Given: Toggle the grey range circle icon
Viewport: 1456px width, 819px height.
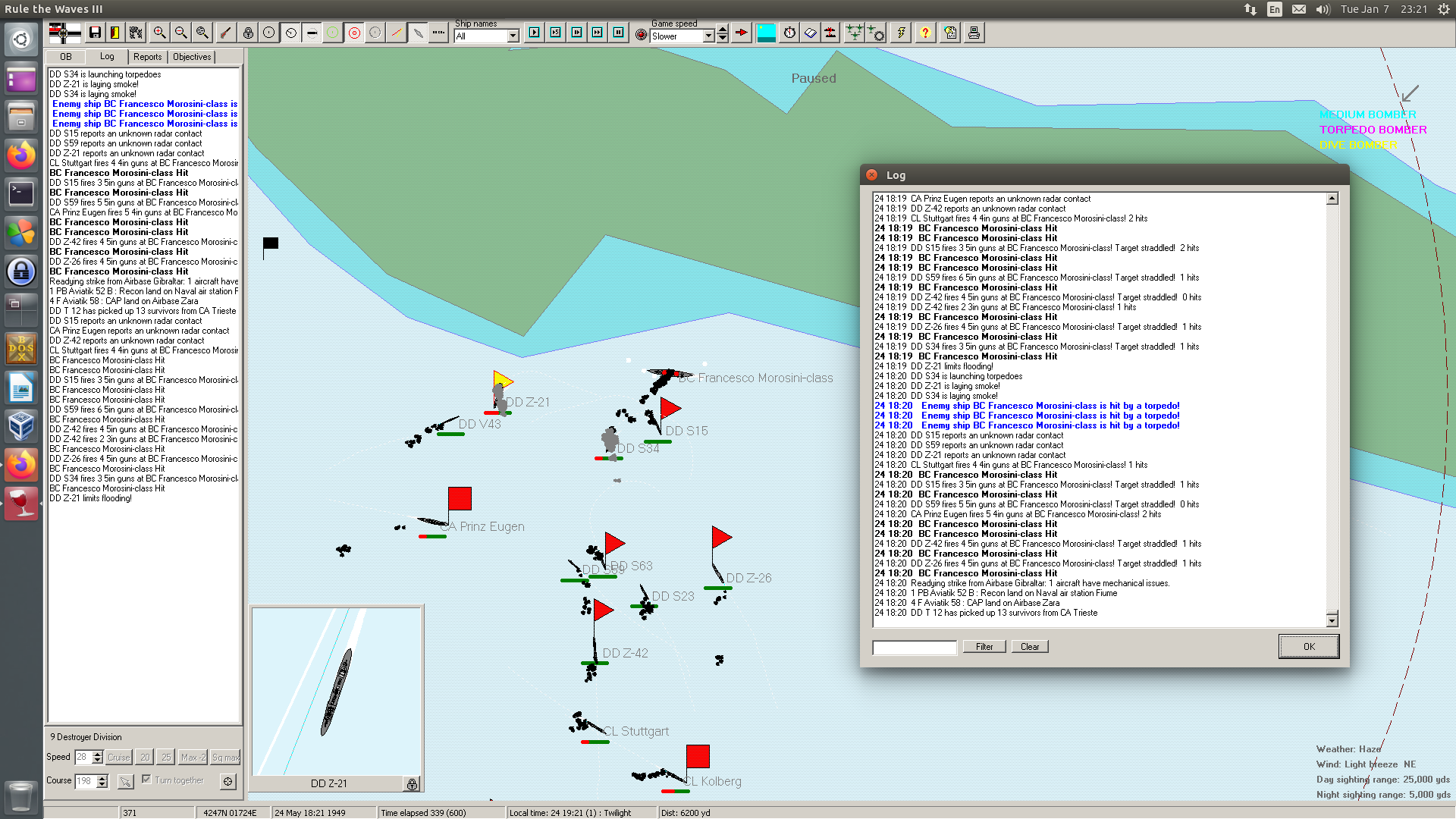Looking at the screenshot, I should pyautogui.click(x=375, y=33).
